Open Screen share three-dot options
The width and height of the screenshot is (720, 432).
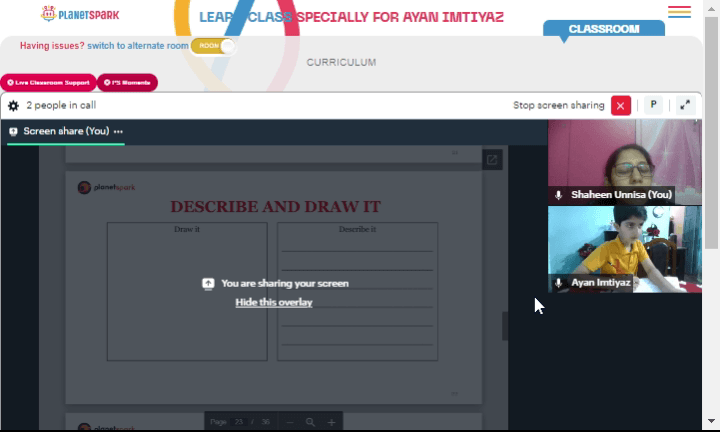pyautogui.click(x=118, y=131)
